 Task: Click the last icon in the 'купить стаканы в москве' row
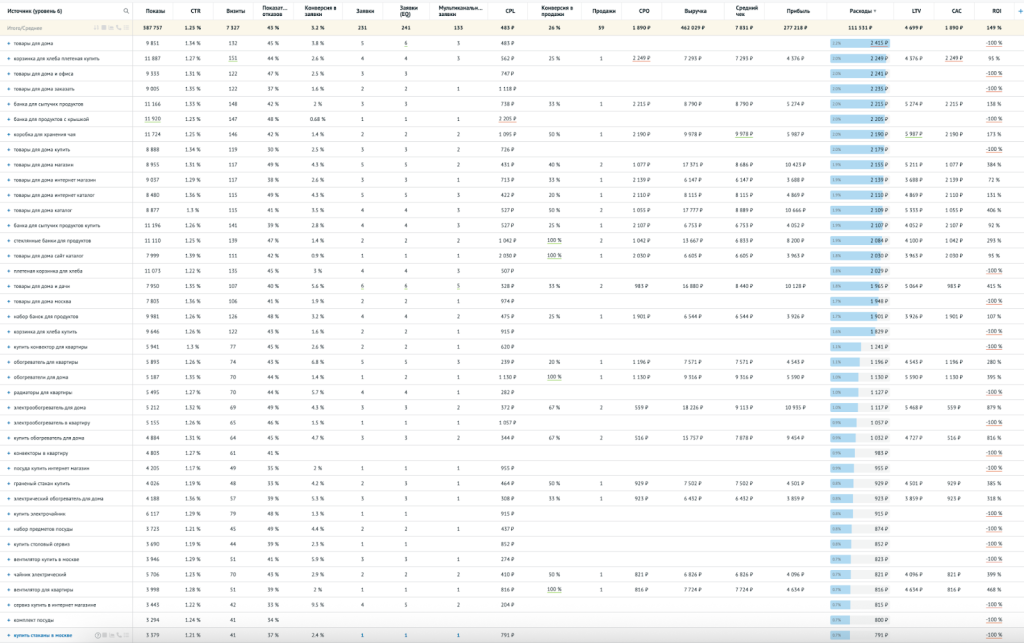pos(127,635)
